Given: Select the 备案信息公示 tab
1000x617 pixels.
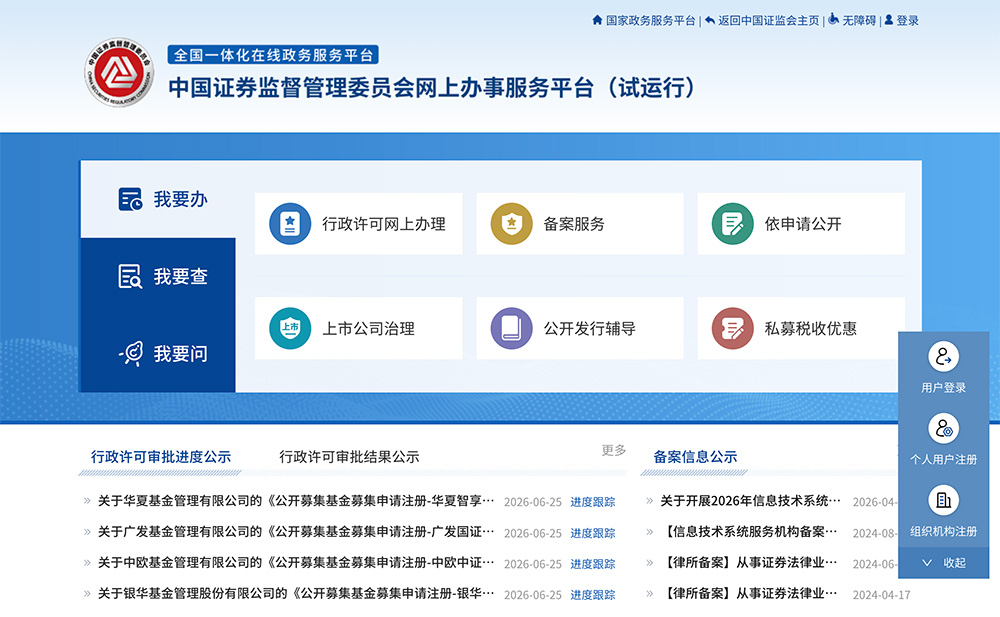Looking at the screenshot, I should [x=695, y=457].
